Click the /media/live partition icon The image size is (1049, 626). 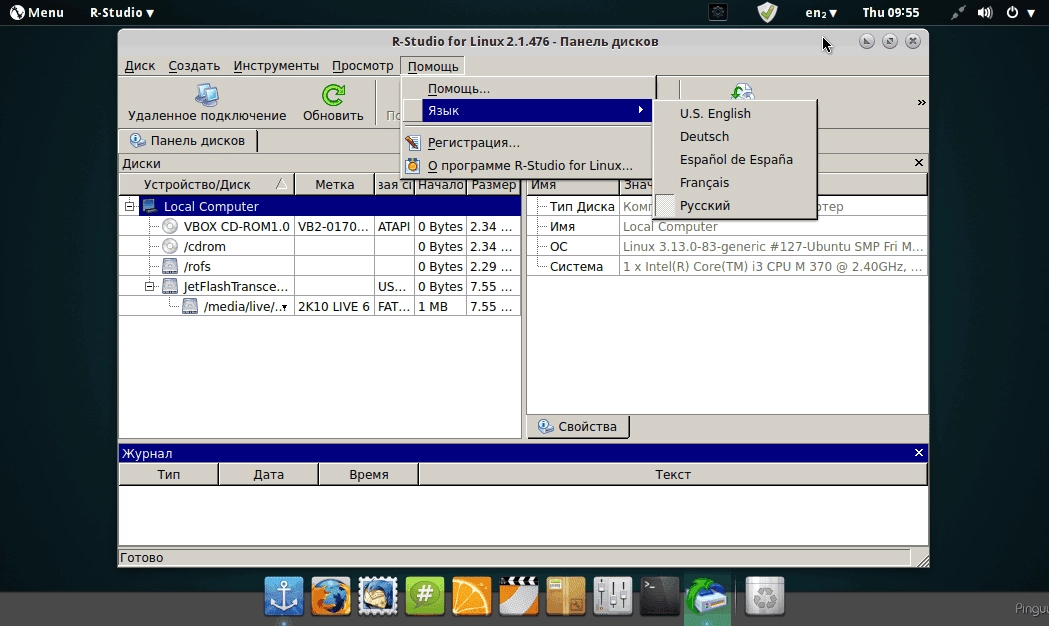[190, 306]
